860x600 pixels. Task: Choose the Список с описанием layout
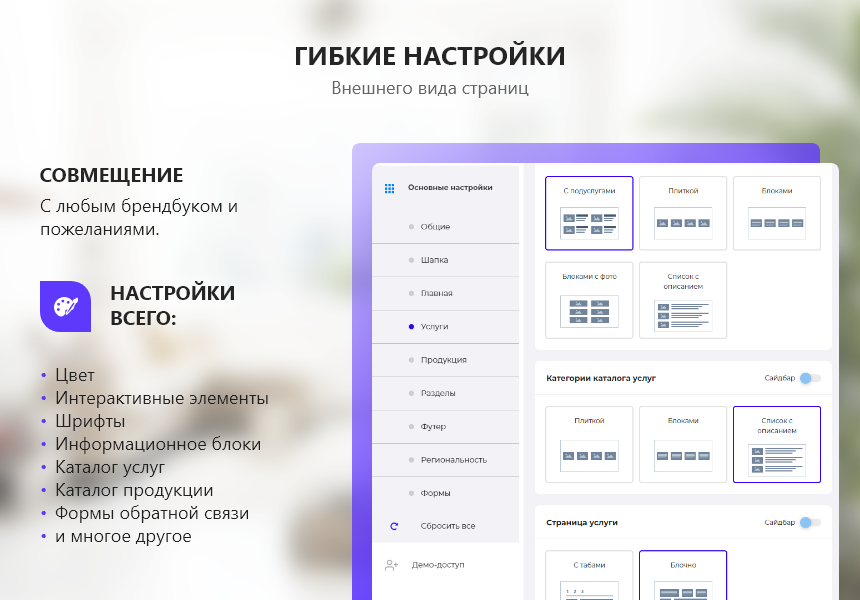coord(683,300)
